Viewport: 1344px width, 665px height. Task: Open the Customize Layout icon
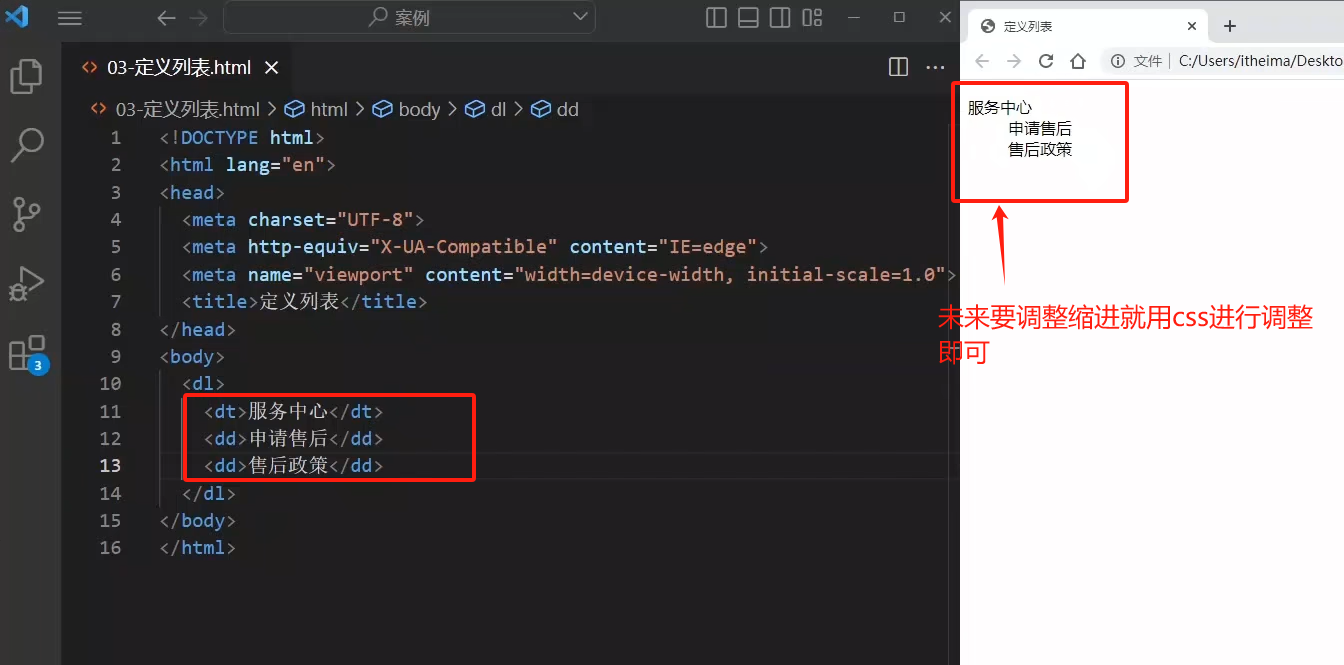point(812,18)
